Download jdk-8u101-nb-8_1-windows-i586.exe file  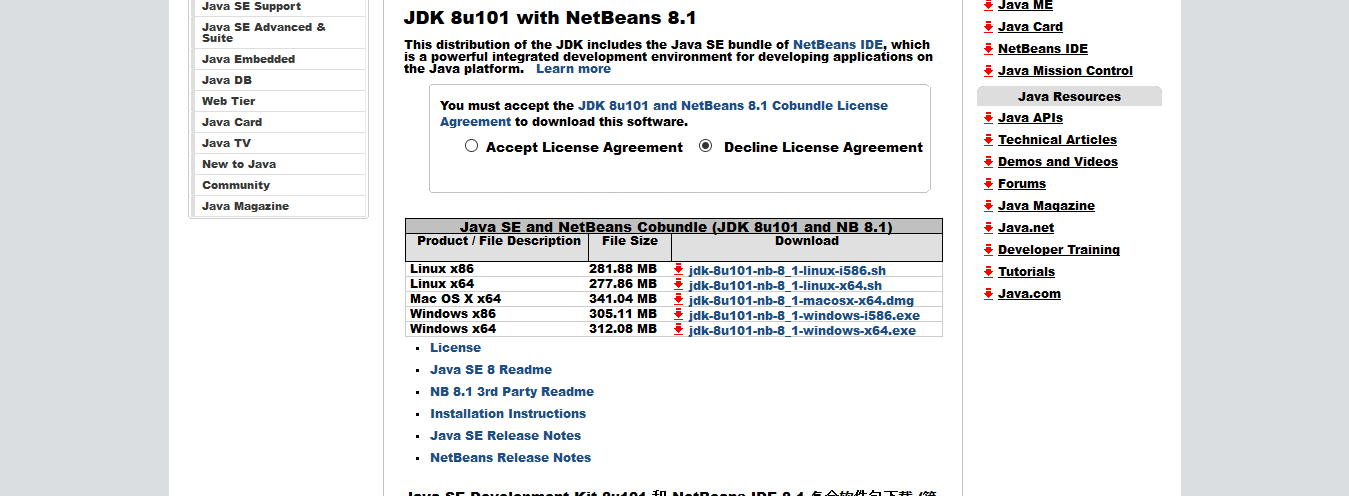click(803, 315)
